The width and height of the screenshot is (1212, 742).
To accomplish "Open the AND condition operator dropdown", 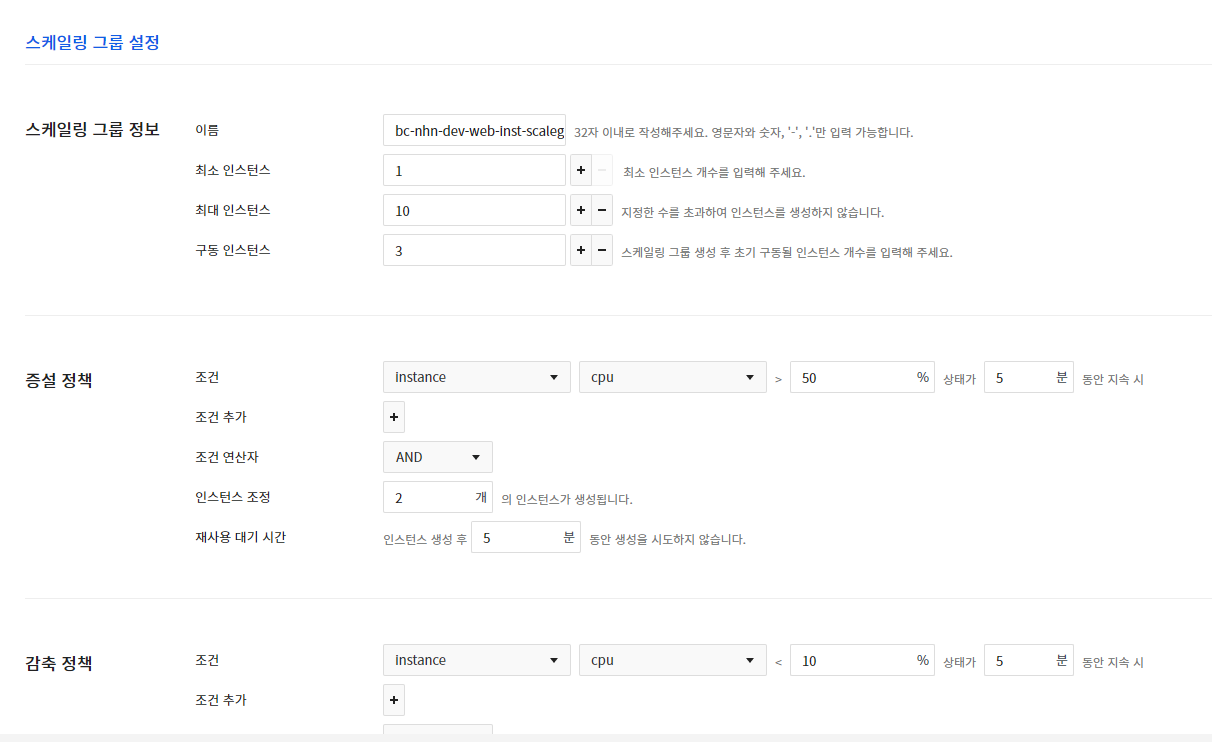I will (x=437, y=457).
